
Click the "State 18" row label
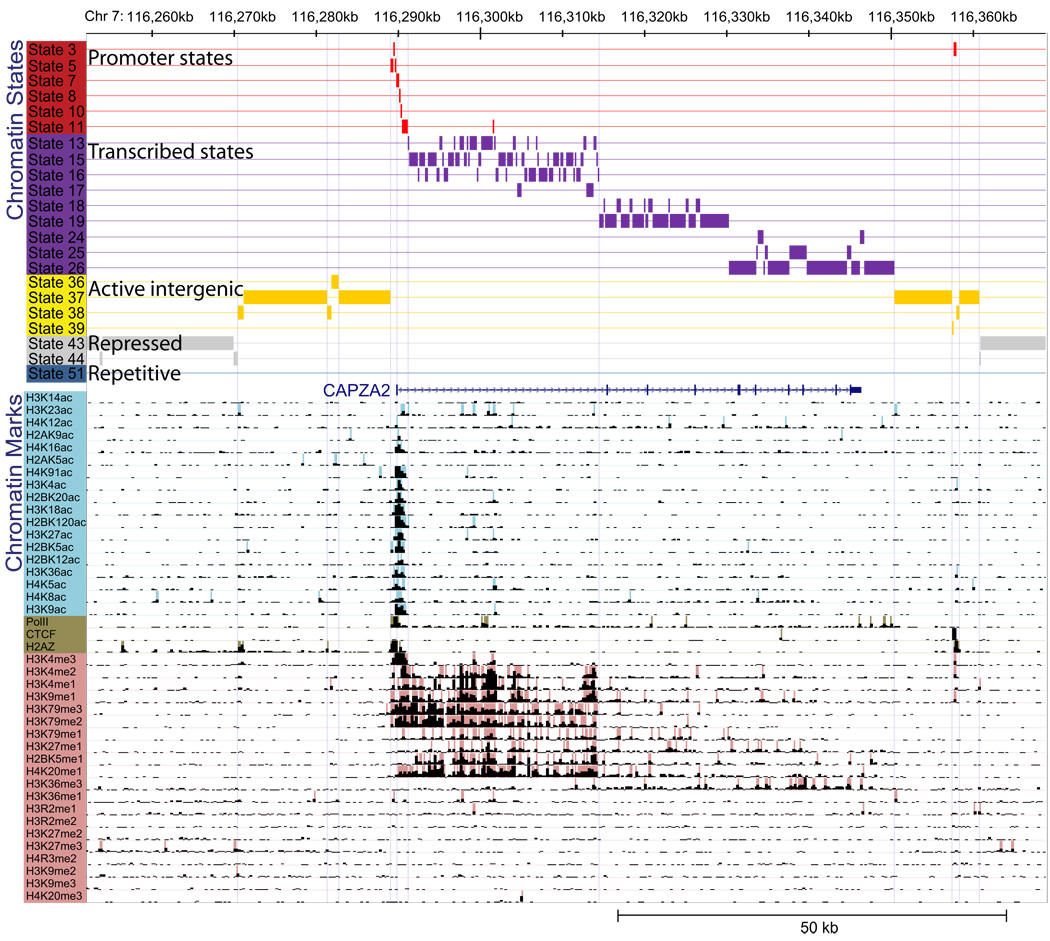tap(56, 206)
